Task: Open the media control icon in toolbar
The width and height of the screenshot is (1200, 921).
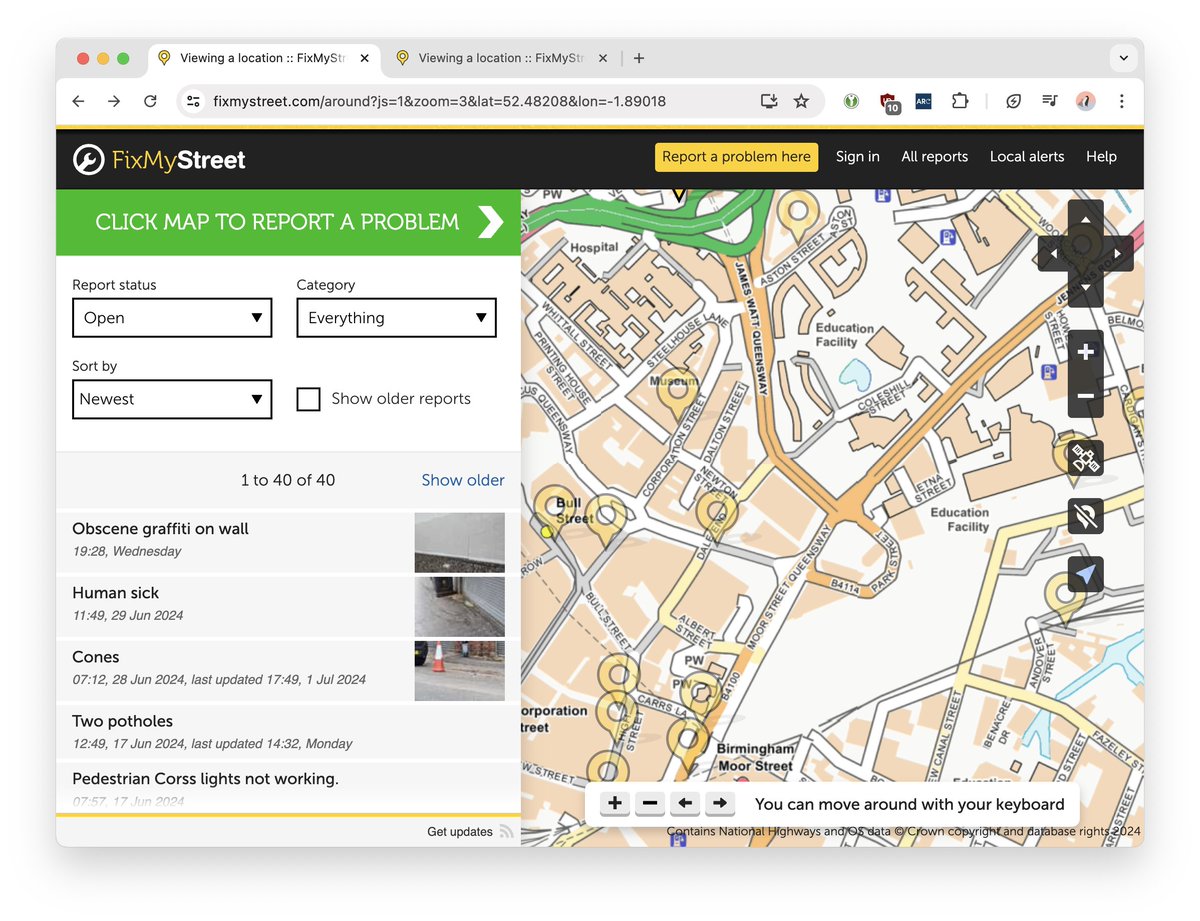Action: tap(1049, 101)
